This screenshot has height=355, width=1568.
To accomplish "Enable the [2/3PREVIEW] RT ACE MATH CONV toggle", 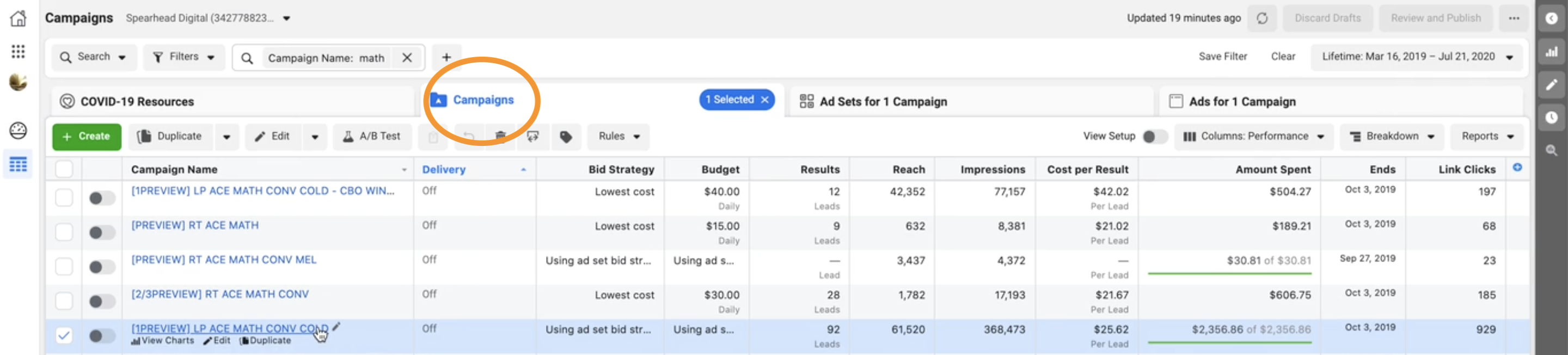I will [x=102, y=302].
